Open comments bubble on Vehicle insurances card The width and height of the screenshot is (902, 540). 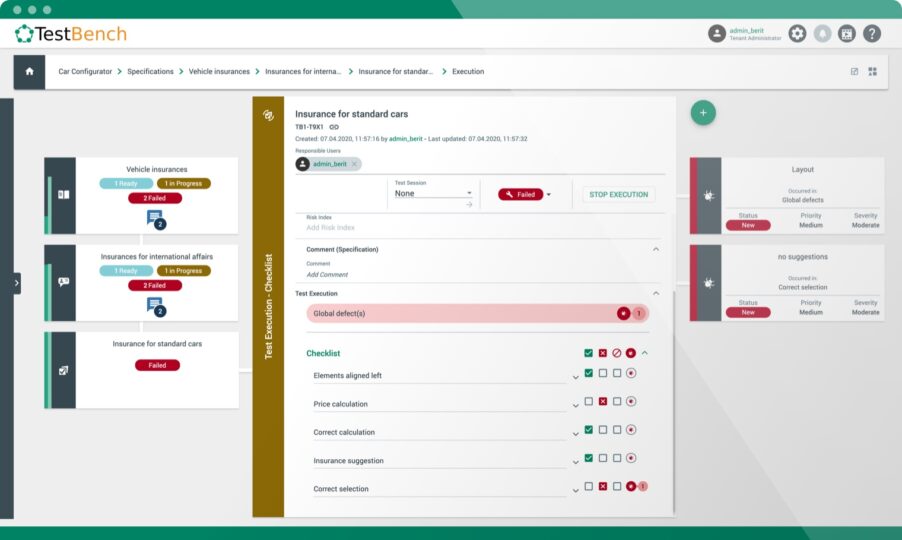tap(154, 217)
